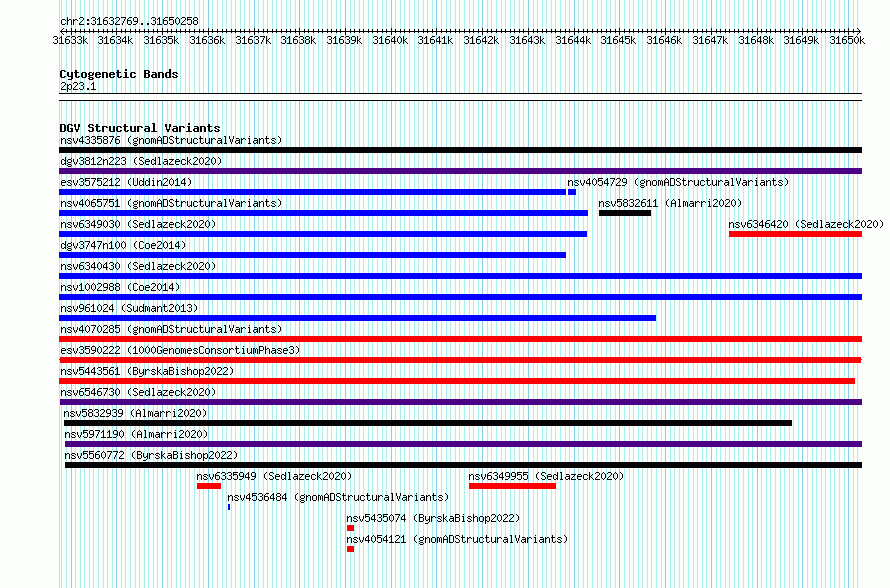Select esv3590222 1000GenomesConsortiumPhase3 label
Viewport: 890px width, 588px height.
[180, 350]
